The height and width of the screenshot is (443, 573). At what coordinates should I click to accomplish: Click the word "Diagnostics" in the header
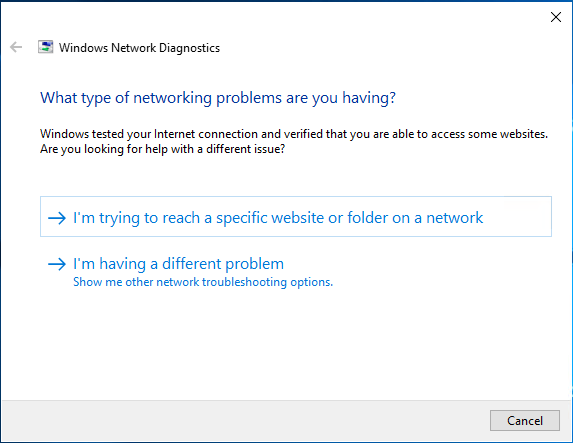click(189, 48)
